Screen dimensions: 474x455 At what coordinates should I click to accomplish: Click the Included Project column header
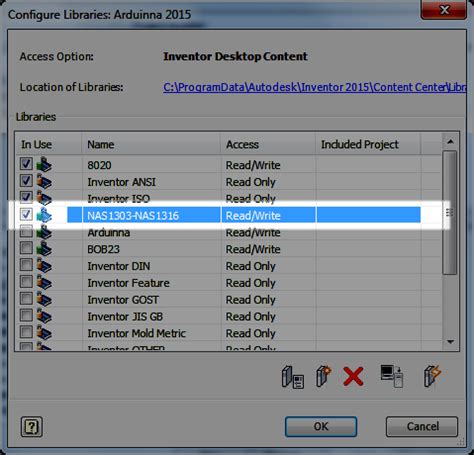[x=368, y=144]
